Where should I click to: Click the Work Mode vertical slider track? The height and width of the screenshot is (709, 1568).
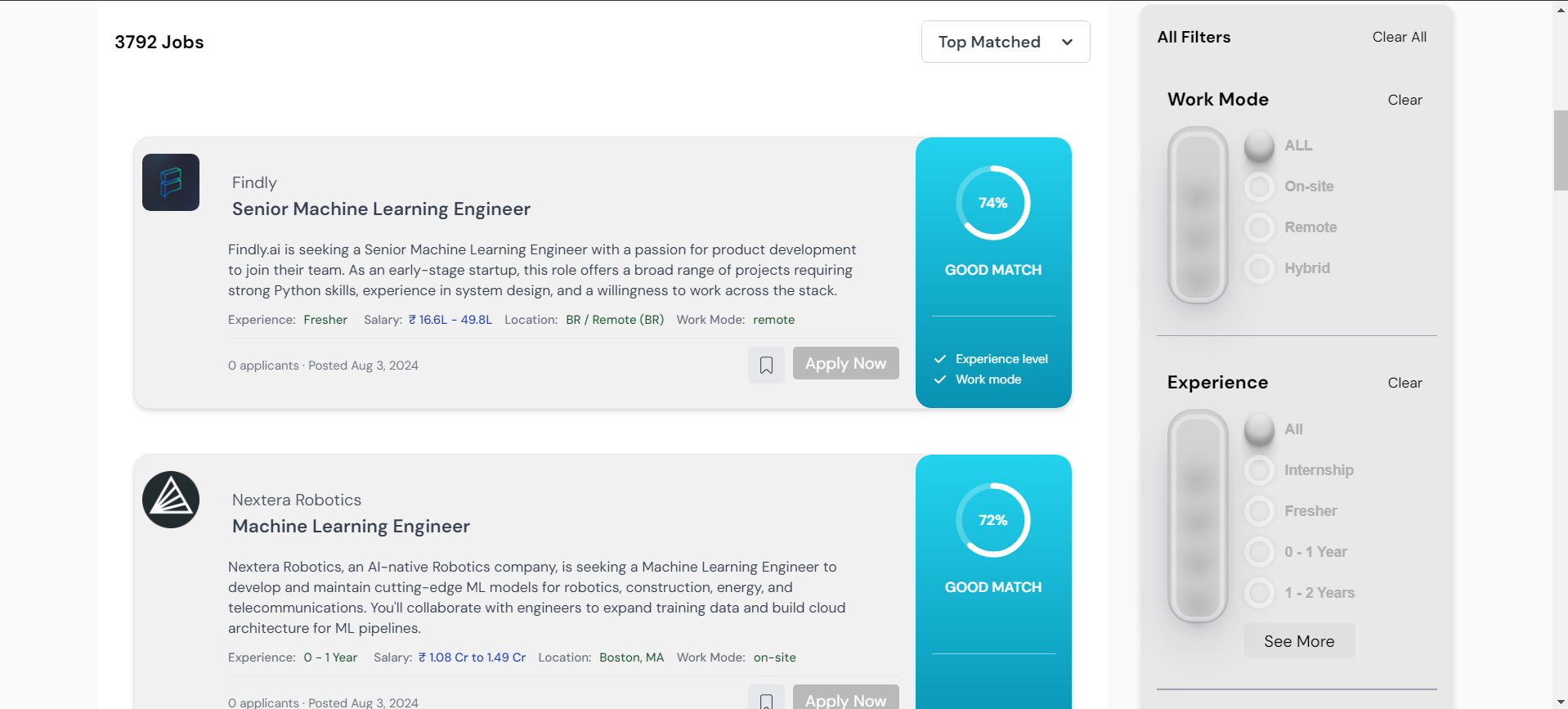pyautogui.click(x=1198, y=215)
